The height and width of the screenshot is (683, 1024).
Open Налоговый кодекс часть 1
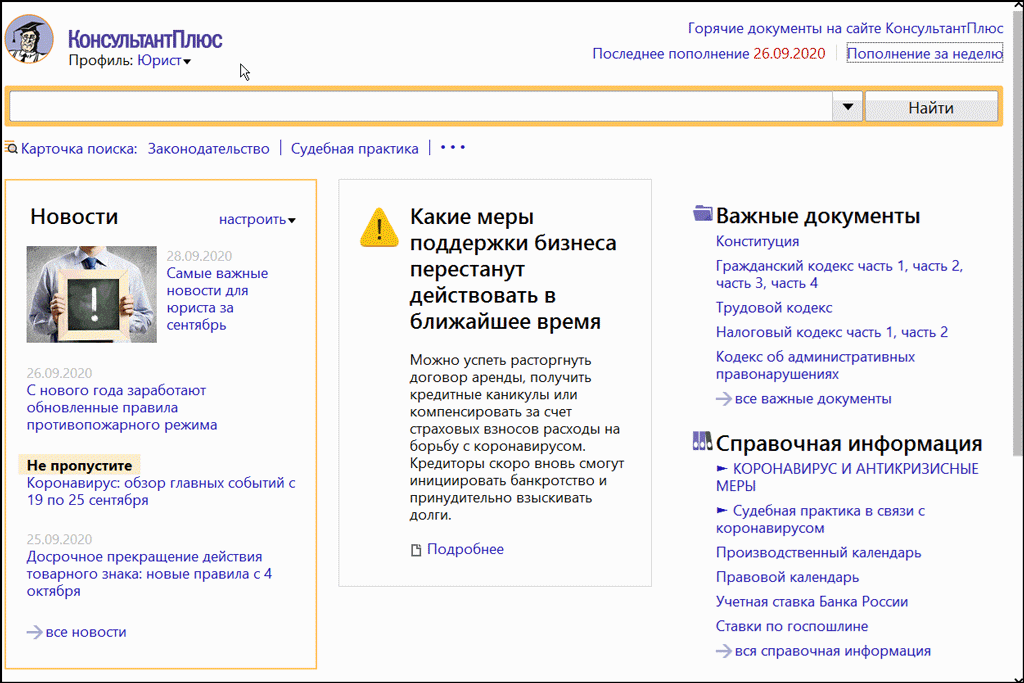click(x=805, y=332)
